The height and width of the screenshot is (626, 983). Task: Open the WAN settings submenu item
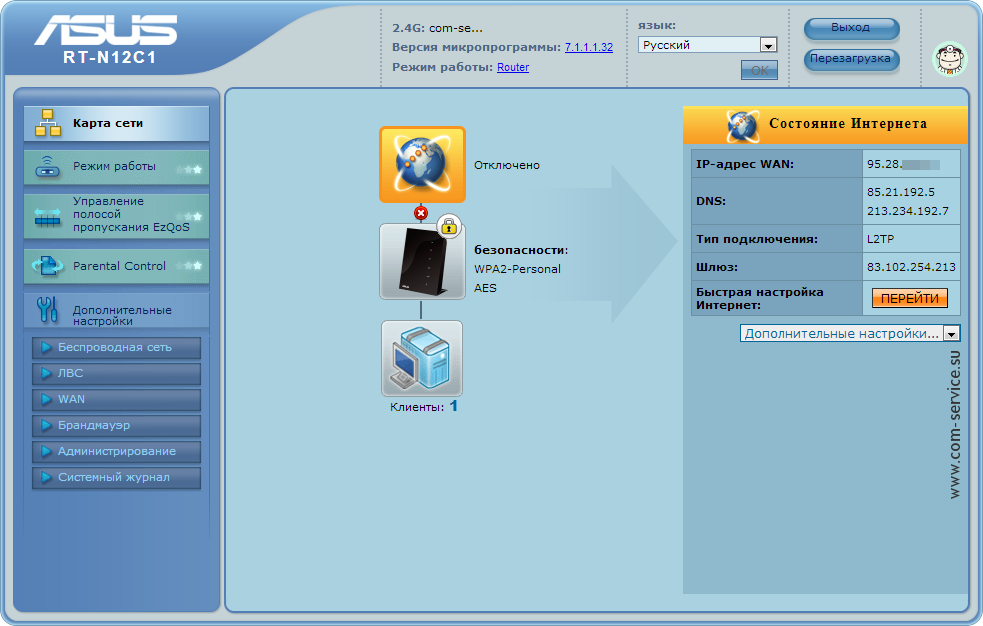tap(116, 400)
